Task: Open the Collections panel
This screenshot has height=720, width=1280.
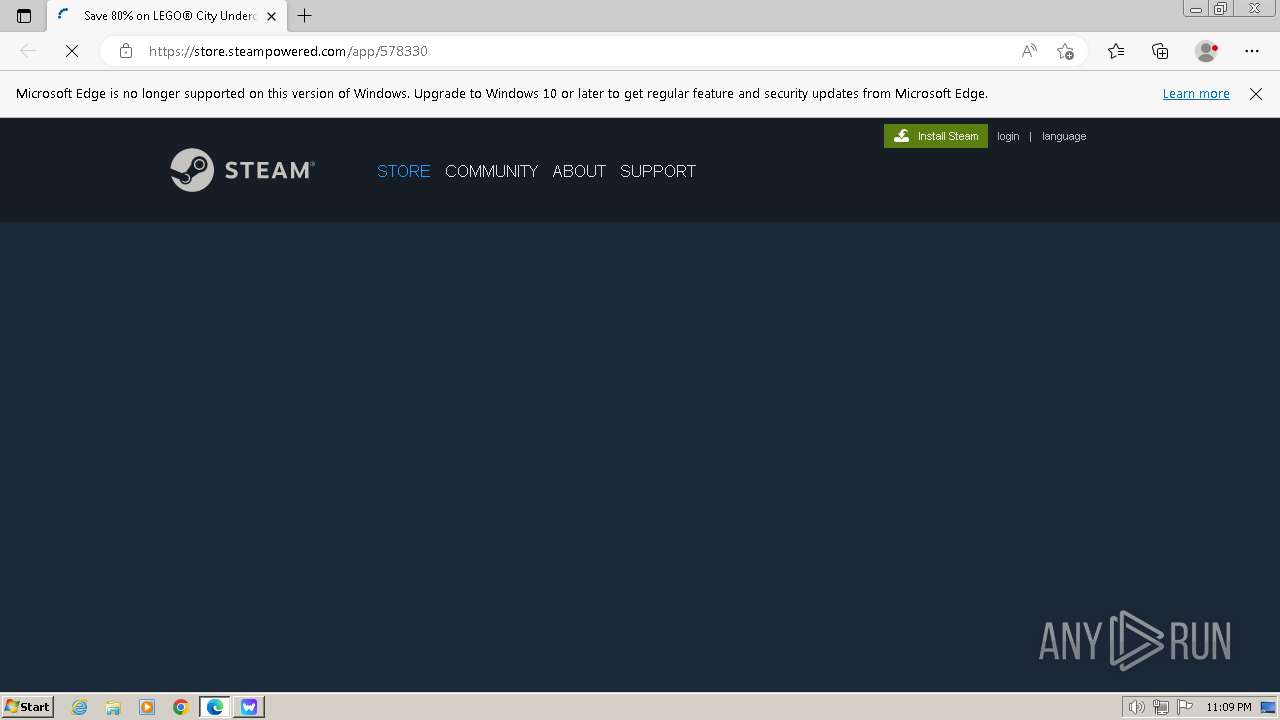Action: (1160, 51)
